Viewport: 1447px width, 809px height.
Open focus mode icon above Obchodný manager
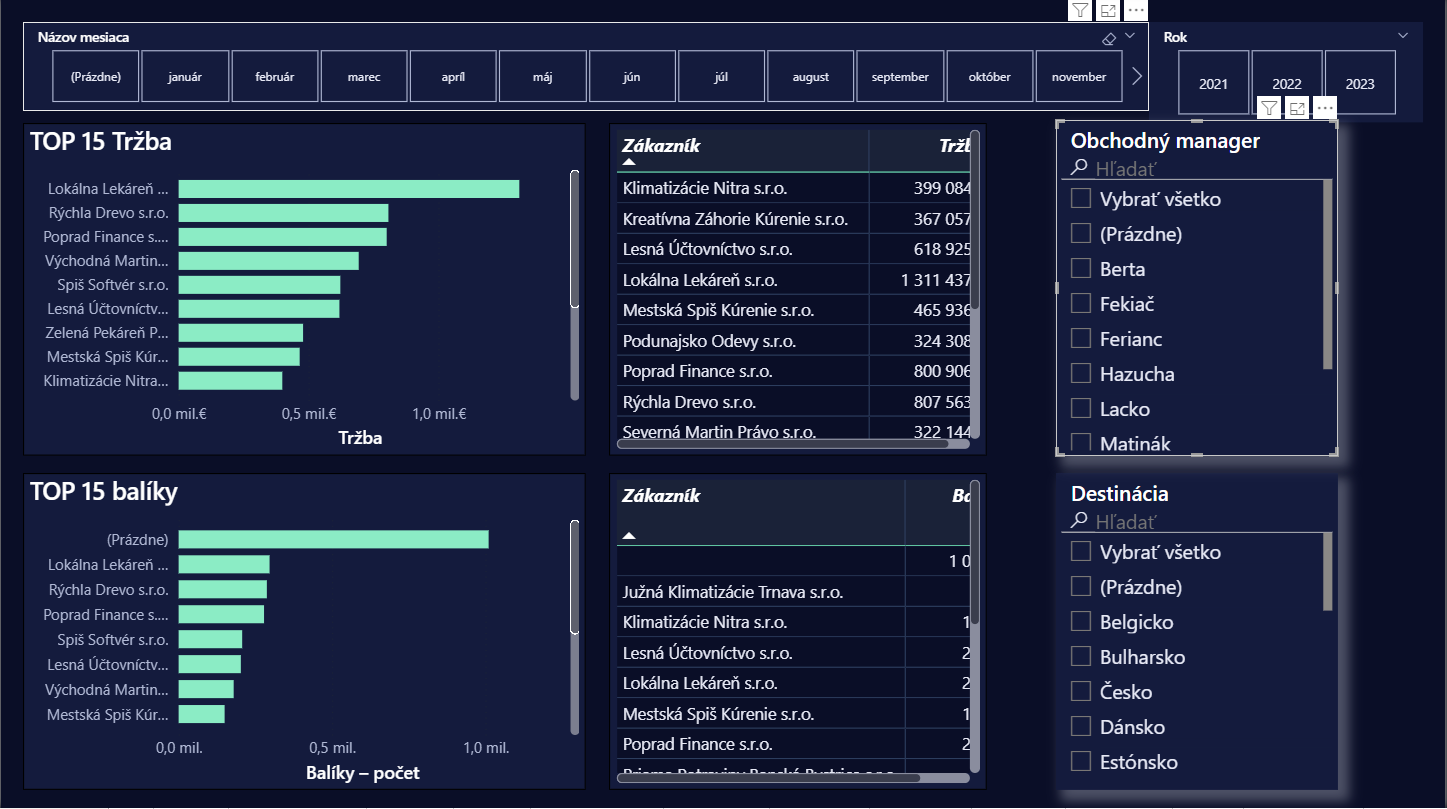pyautogui.click(x=1297, y=108)
